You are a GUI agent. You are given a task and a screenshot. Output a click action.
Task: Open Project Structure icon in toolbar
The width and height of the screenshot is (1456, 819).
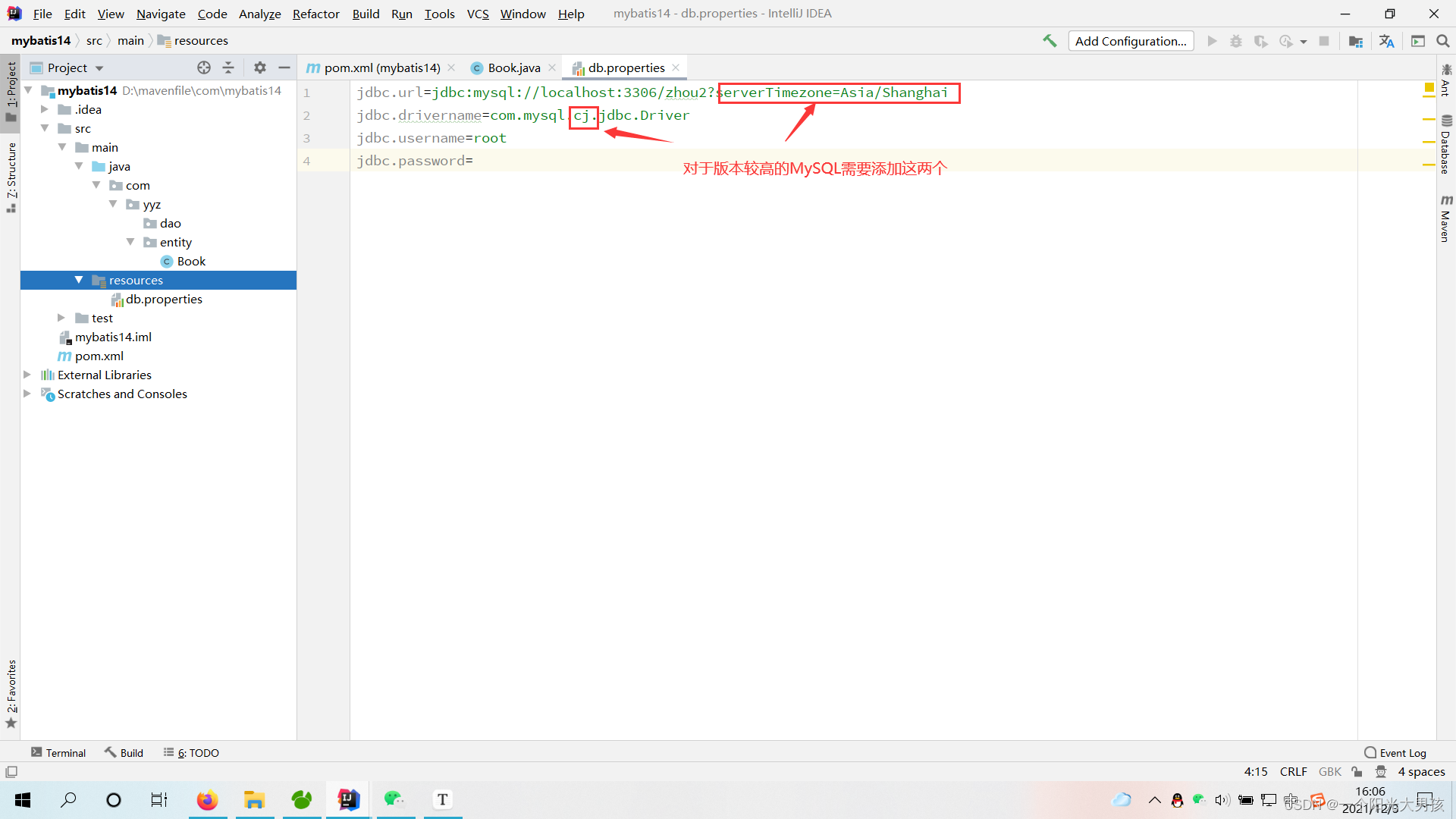[1356, 41]
